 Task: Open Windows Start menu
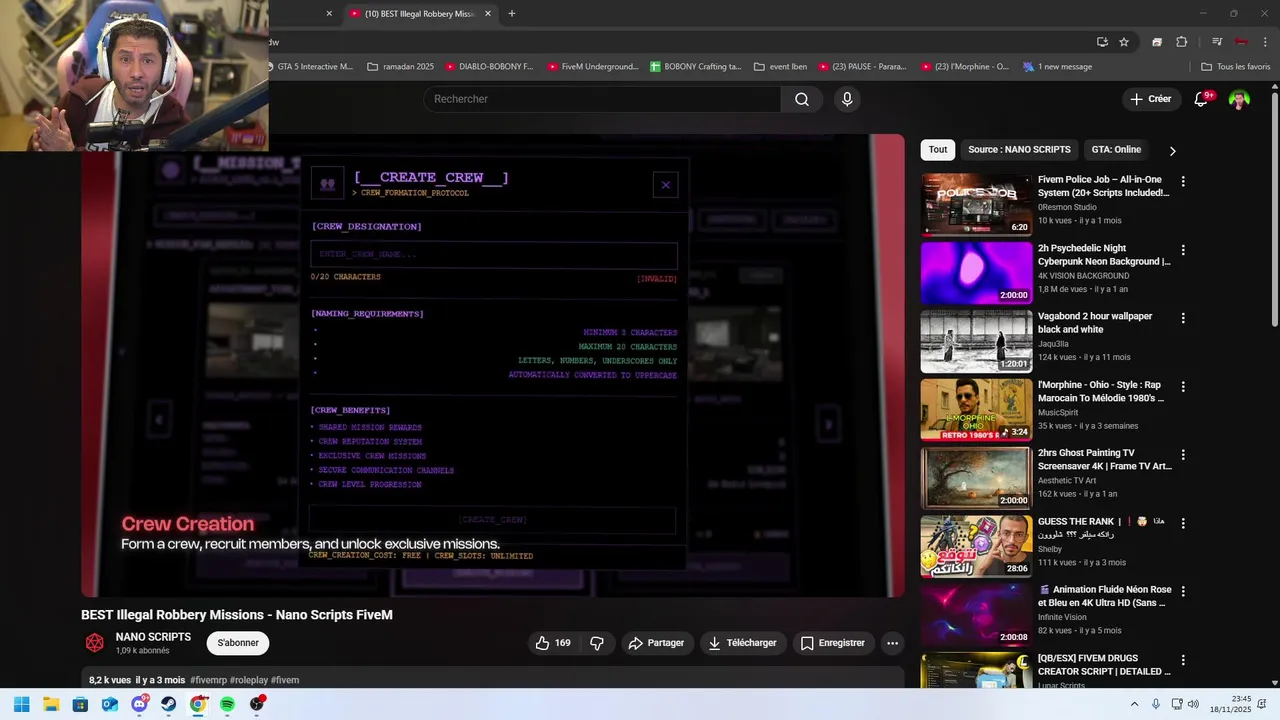coord(21,704)
